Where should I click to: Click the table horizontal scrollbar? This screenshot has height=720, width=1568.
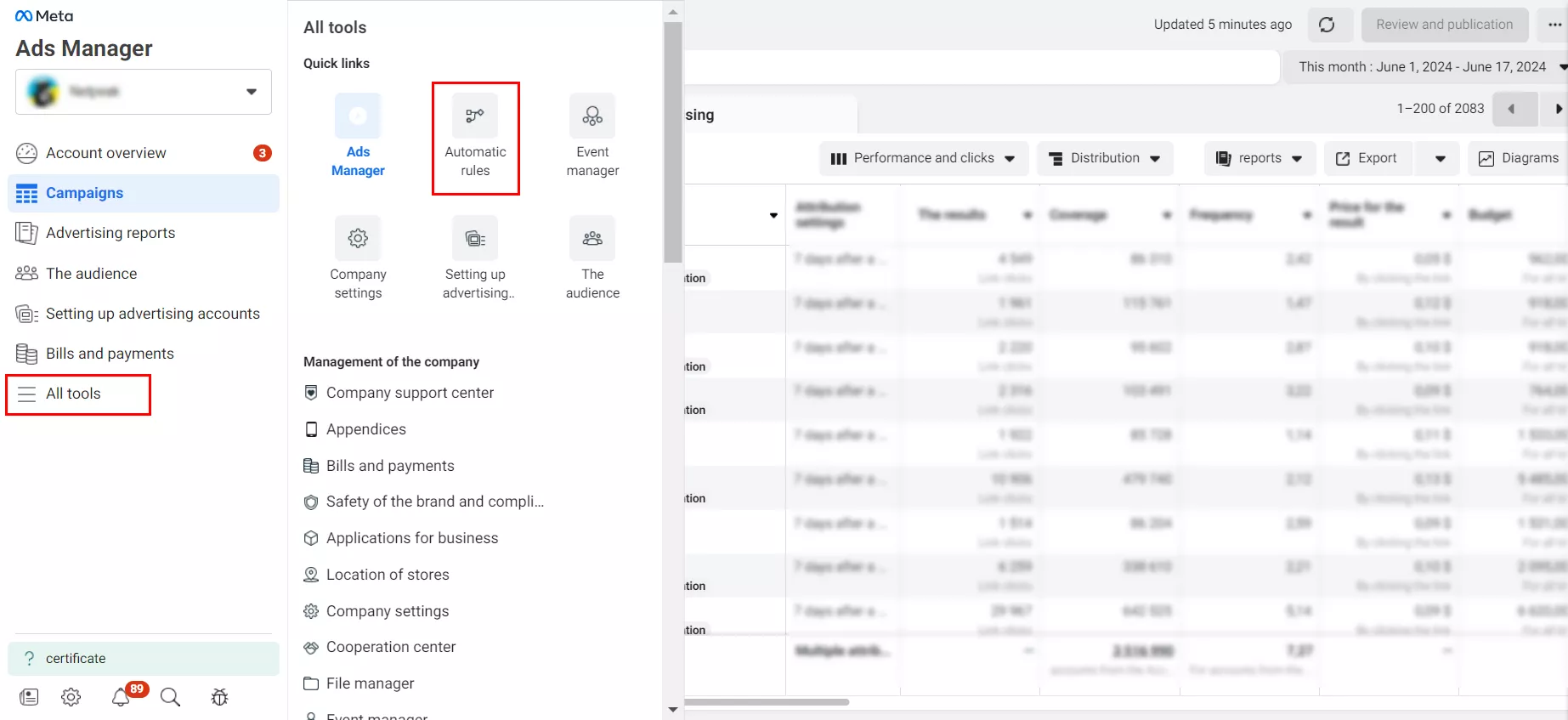click(767, 702)
